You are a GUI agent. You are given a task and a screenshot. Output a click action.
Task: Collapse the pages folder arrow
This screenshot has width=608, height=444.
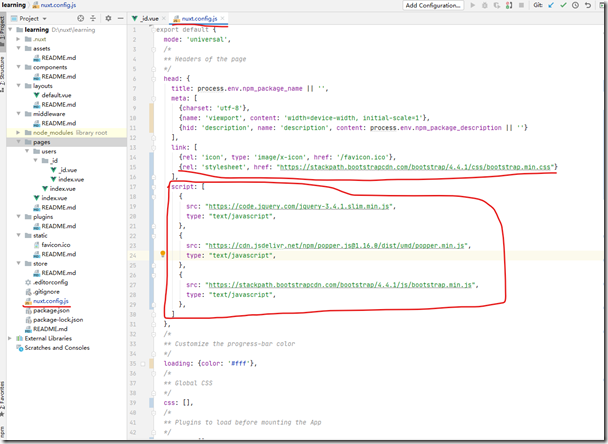coord(18,142)
